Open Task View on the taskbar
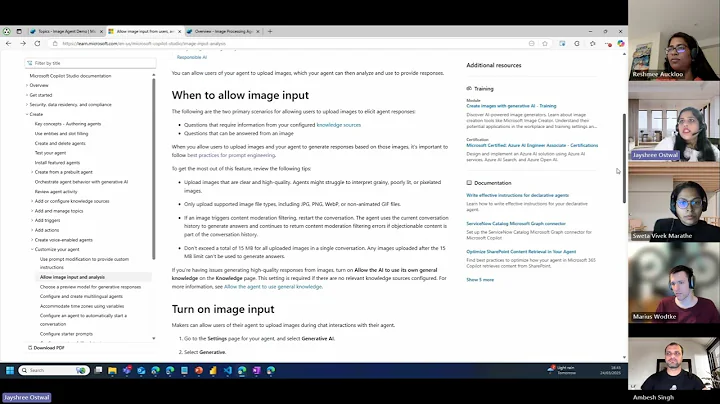Viewport: 720px width, 404px height. (98, 370)
